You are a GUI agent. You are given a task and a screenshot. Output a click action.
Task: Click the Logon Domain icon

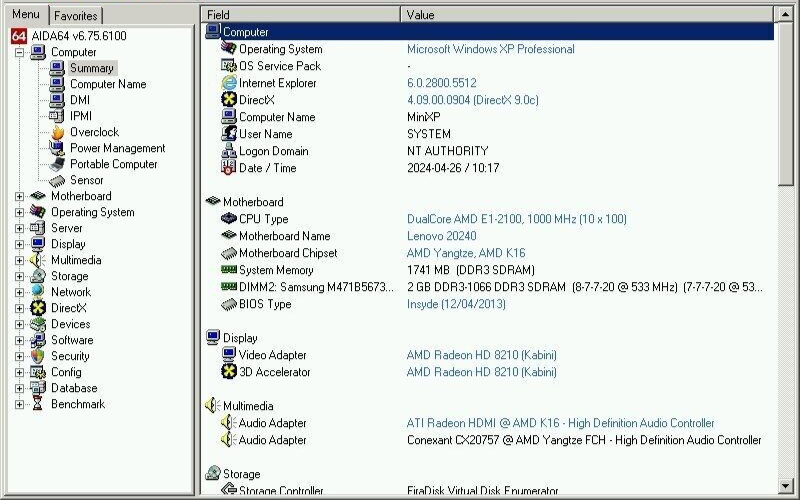click(229, 151)
